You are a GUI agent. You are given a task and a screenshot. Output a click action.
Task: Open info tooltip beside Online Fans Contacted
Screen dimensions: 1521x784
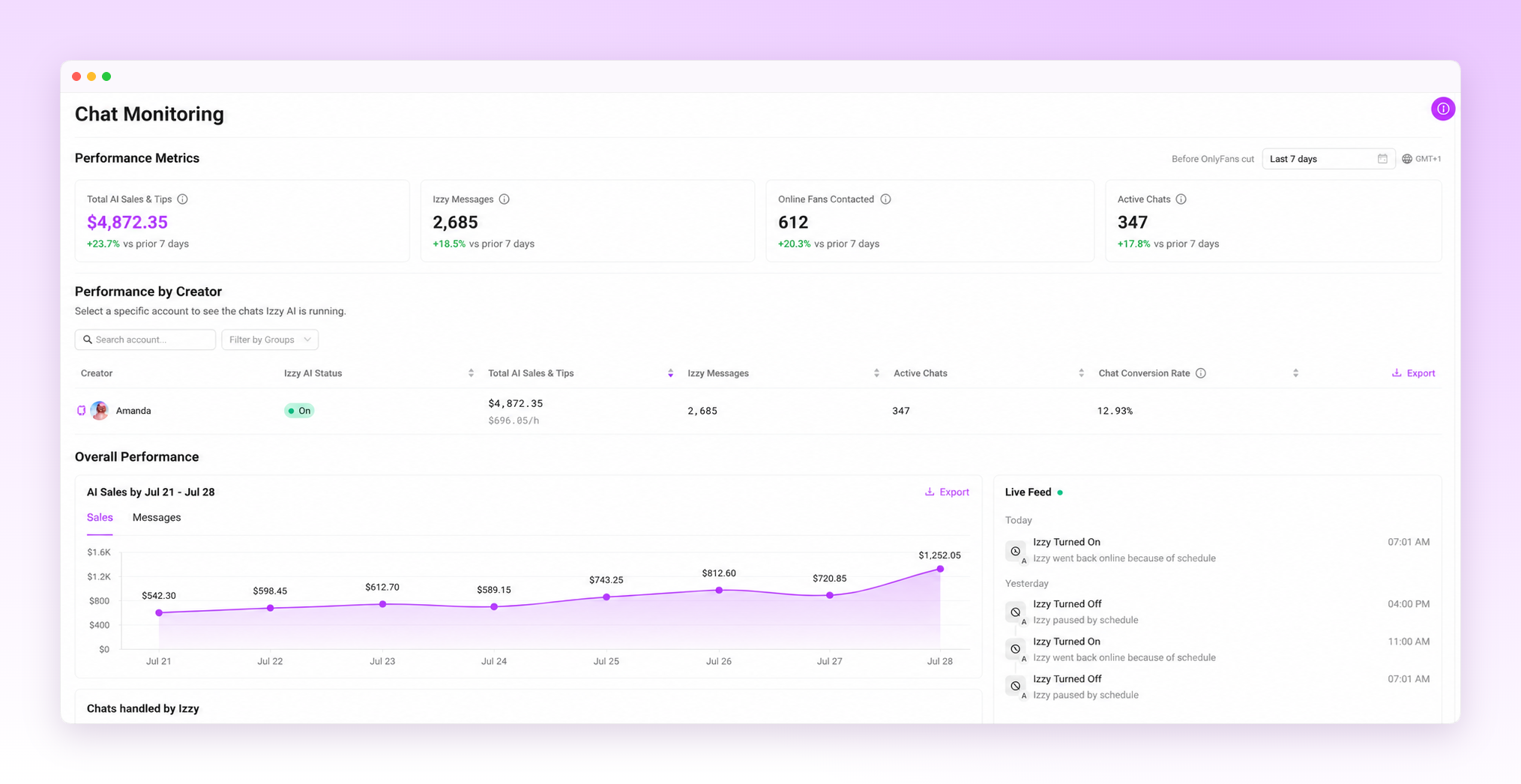(885, 199)
